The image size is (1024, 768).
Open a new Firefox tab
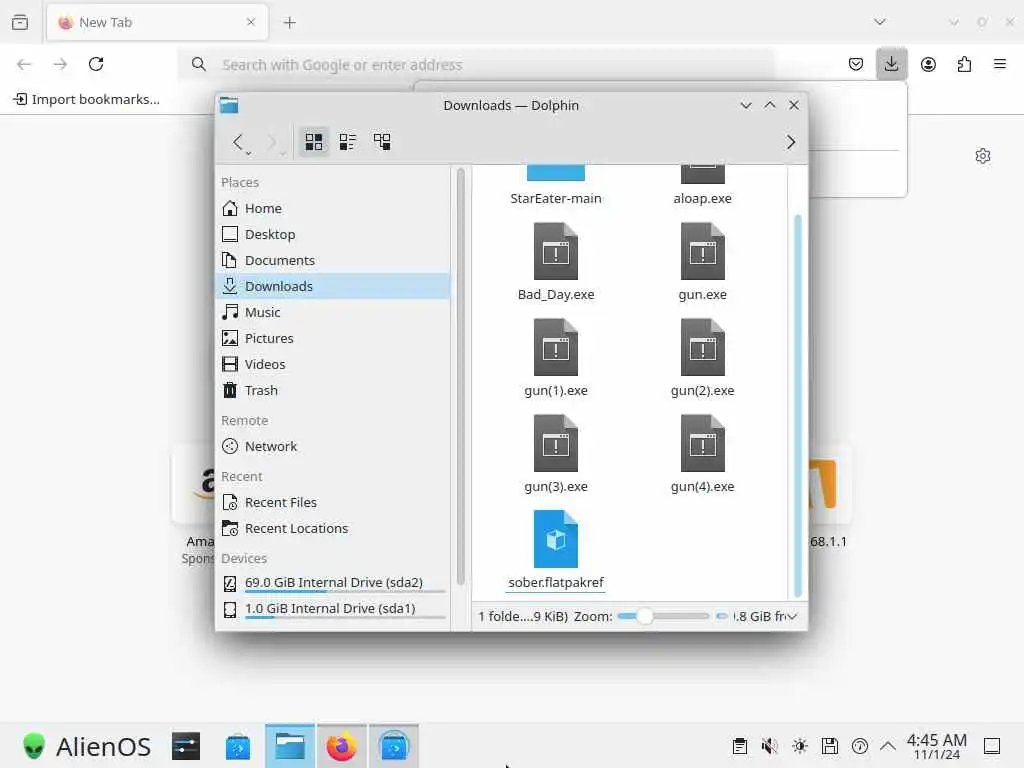[x=290, y=23]
